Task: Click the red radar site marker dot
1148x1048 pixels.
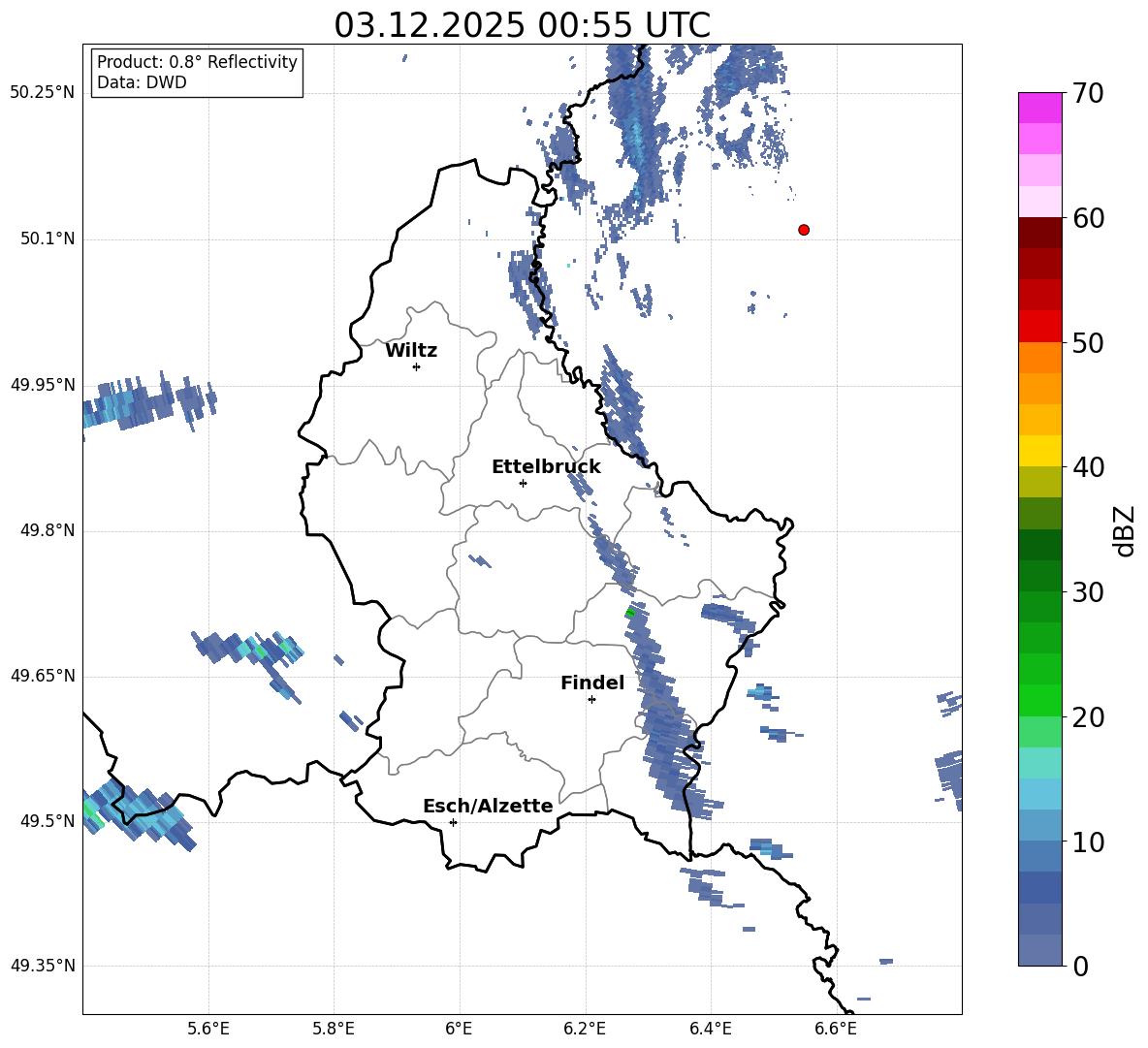Action: click(803, 230)
